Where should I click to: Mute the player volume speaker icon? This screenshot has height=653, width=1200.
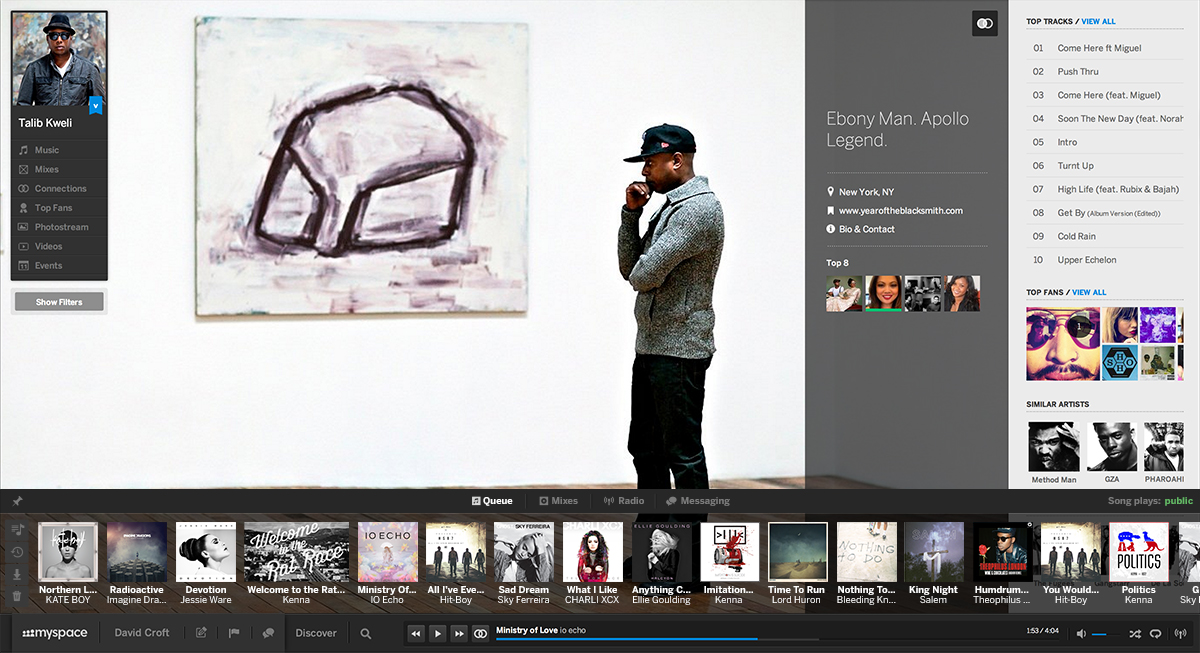pyautogui.click(x=1081, y=634)
